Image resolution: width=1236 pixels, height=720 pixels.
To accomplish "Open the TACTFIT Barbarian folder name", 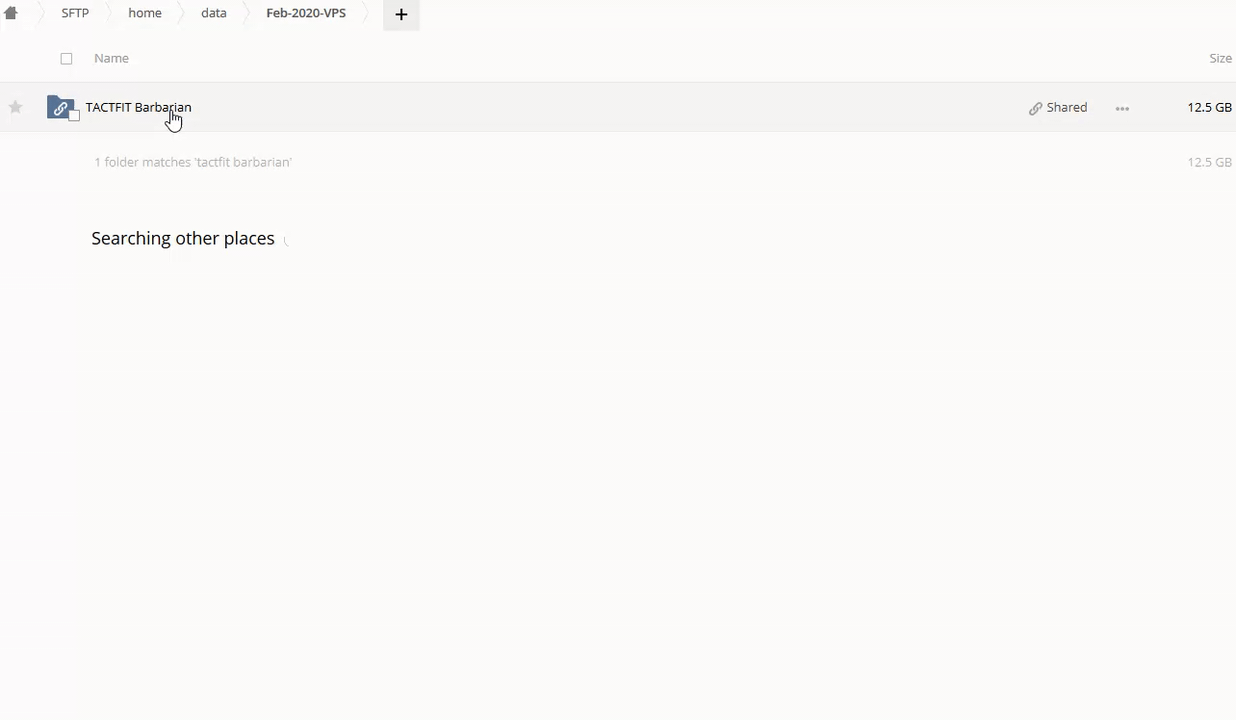I will click(138, 107).
